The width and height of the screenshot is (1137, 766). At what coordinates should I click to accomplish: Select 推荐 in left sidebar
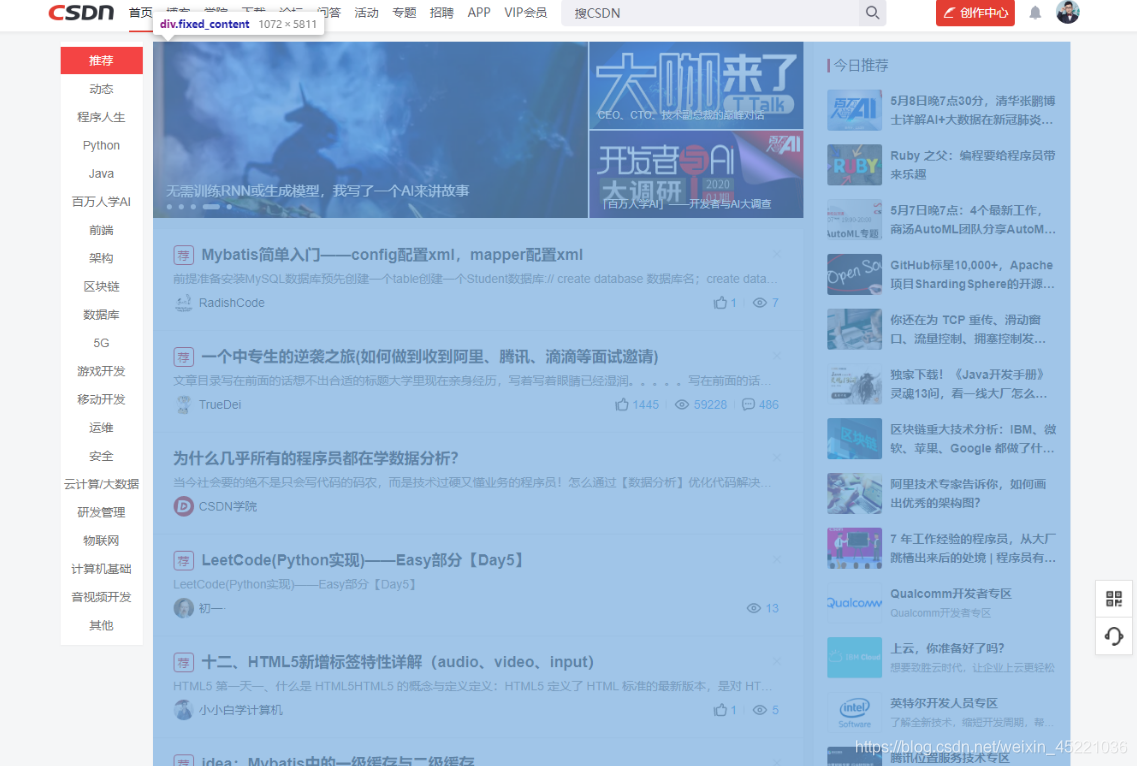click(x=102, y=60)
